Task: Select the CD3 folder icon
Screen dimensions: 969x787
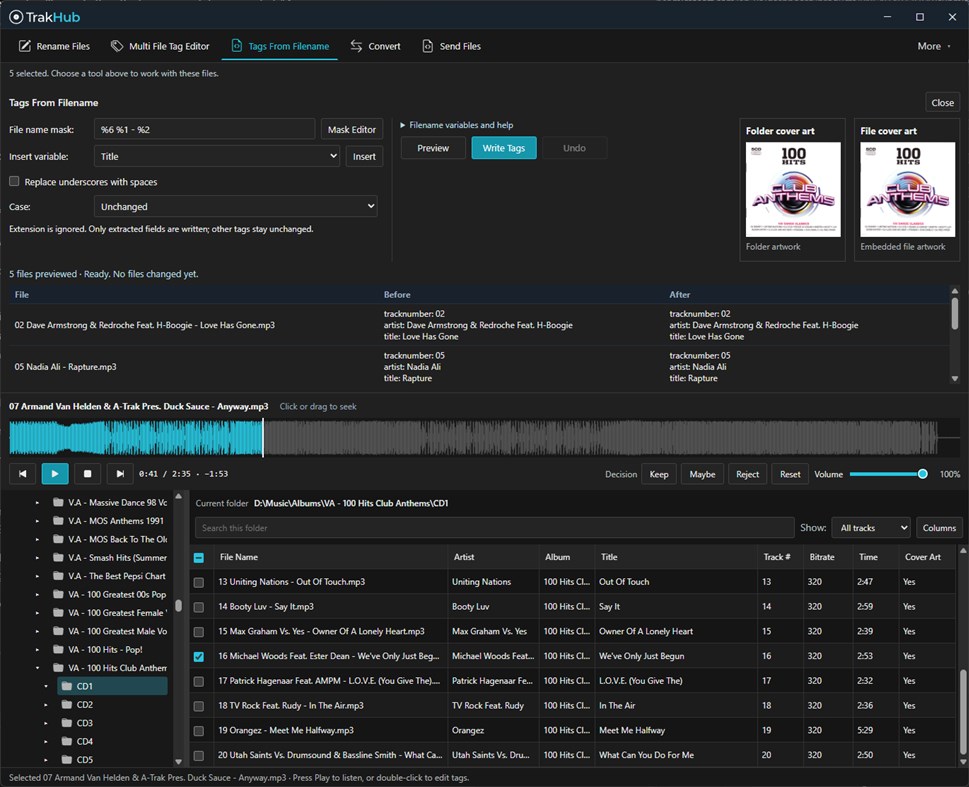Action: pyautogui.click(x=67, y=723)
